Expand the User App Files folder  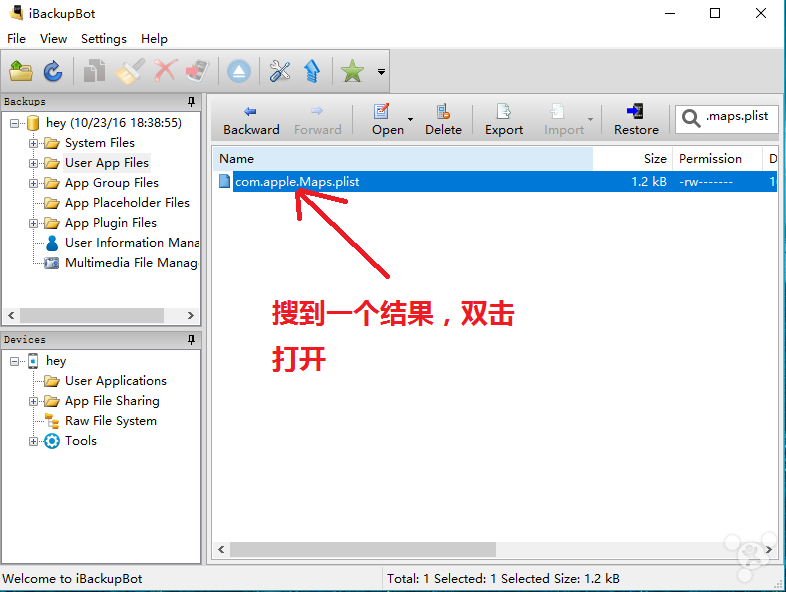[33, 163]
